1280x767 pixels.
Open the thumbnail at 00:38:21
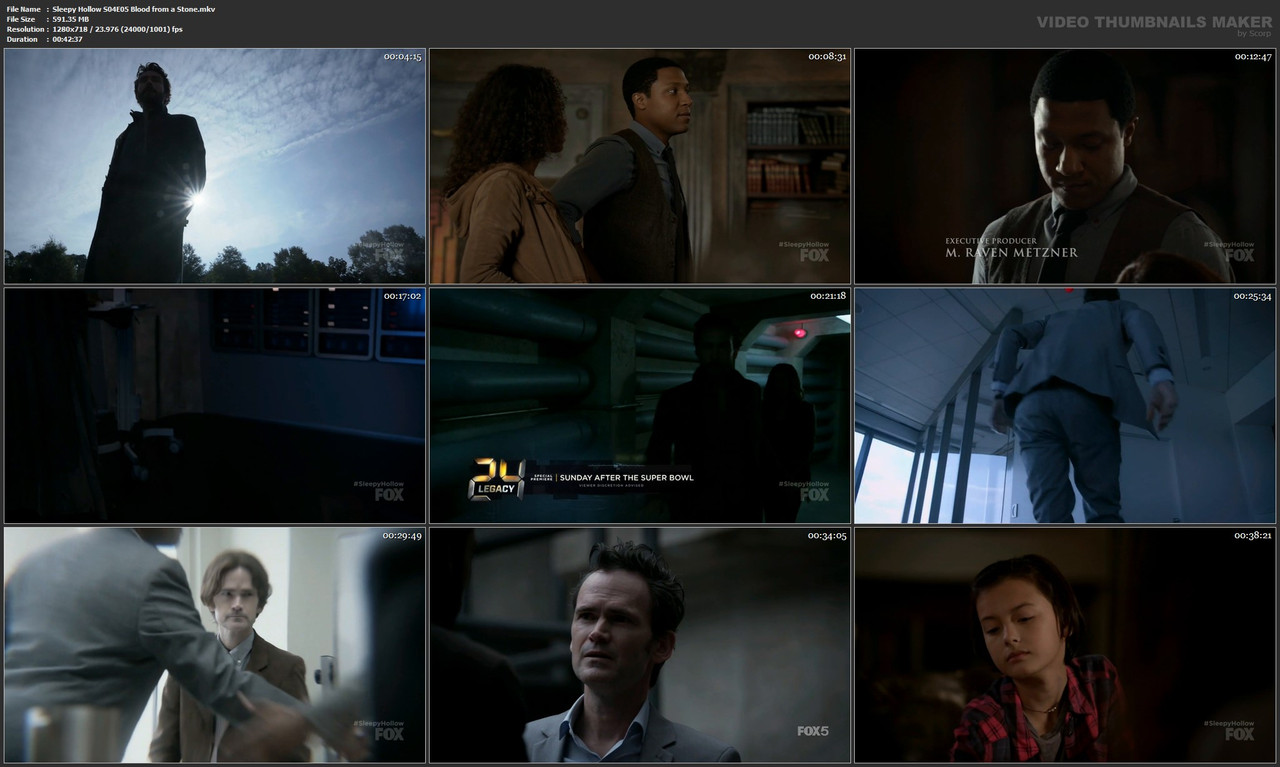pyautogui.click(x=1065, y=645)
